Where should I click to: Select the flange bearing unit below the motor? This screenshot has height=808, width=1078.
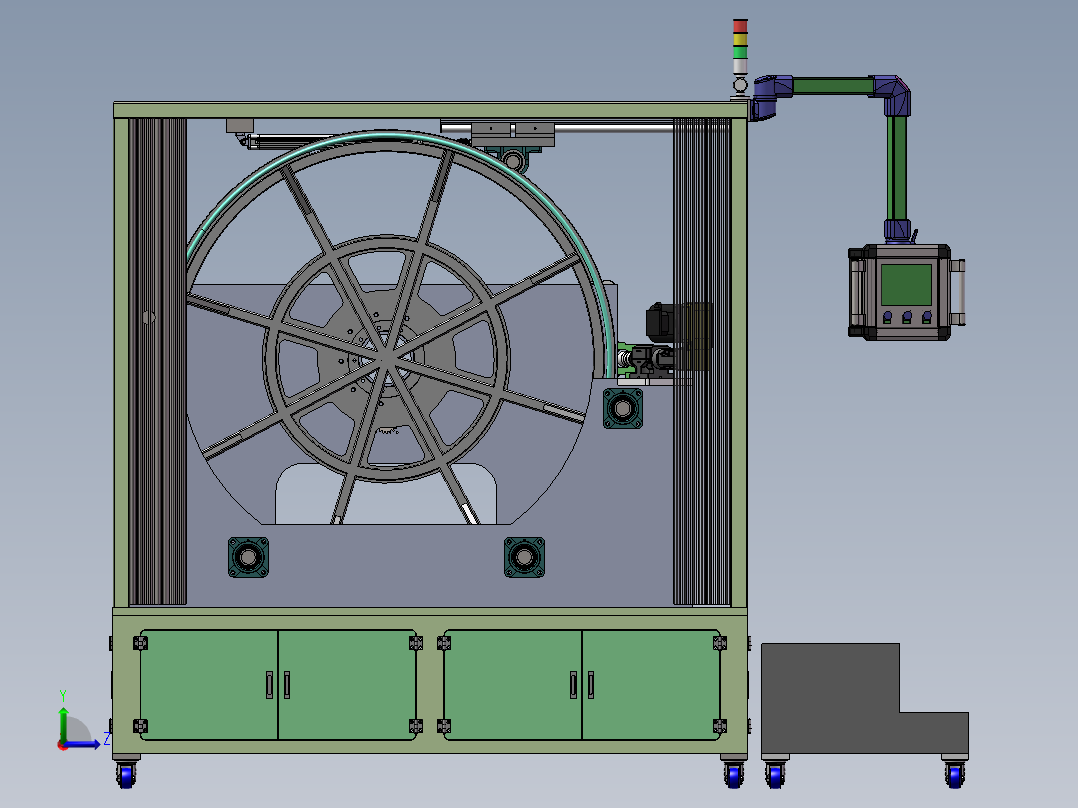point(623,408)
